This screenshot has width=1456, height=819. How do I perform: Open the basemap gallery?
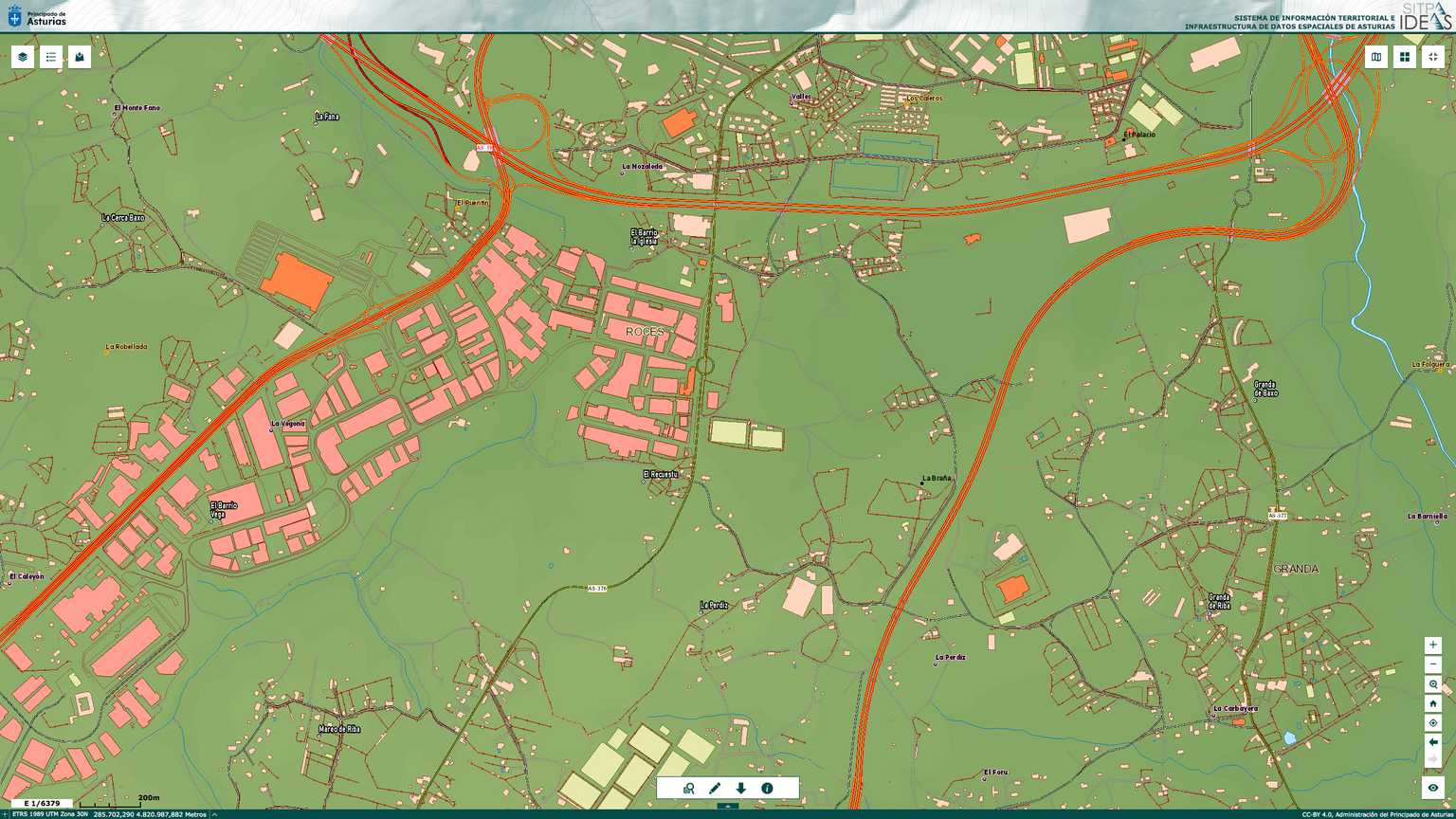(x=1376, y=57)
